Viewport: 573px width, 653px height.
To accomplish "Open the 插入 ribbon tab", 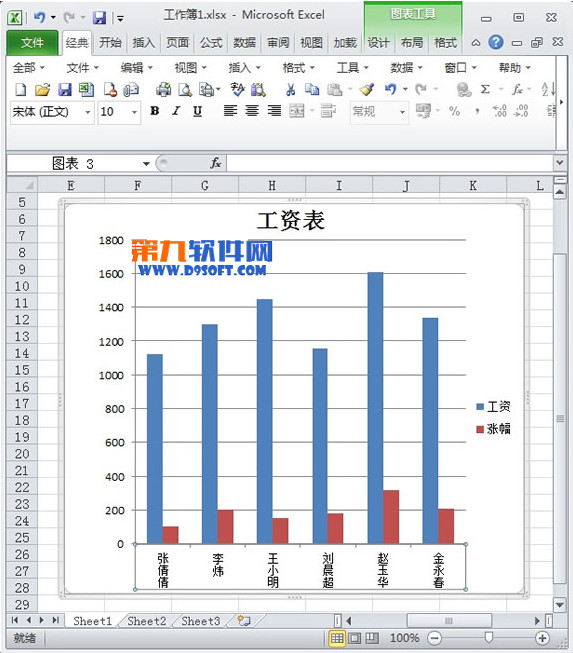I will click(x=143, y=42).
